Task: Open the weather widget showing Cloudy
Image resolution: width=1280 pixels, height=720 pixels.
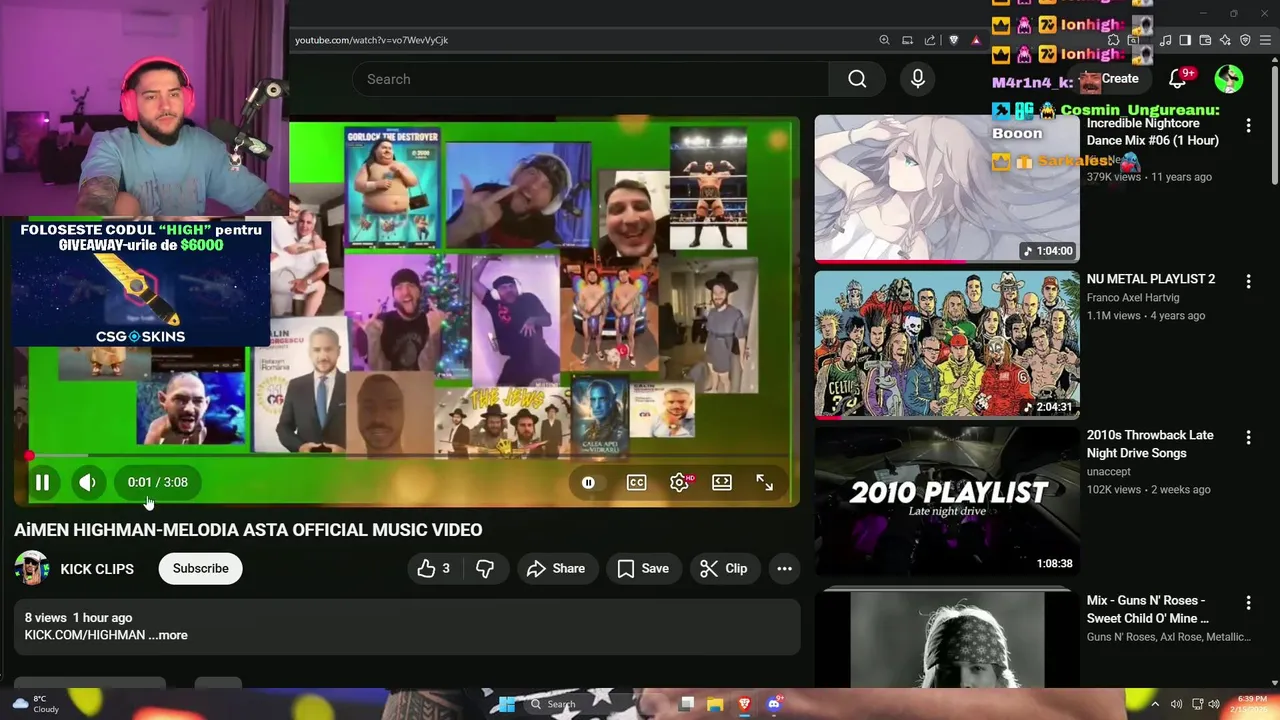Action: [x=35, y=704]
